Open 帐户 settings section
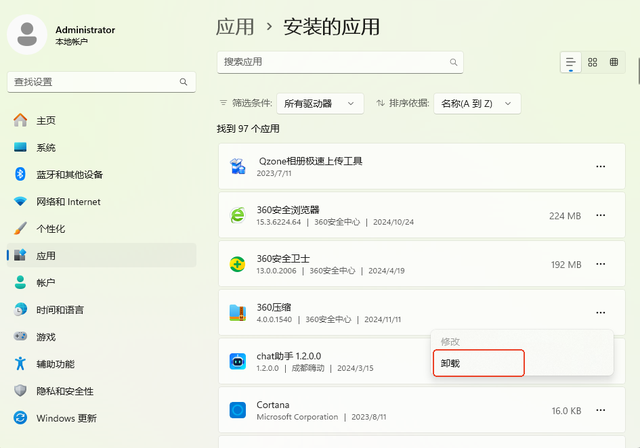This screenshot has height=448, width=640. [x=102, y=283]
